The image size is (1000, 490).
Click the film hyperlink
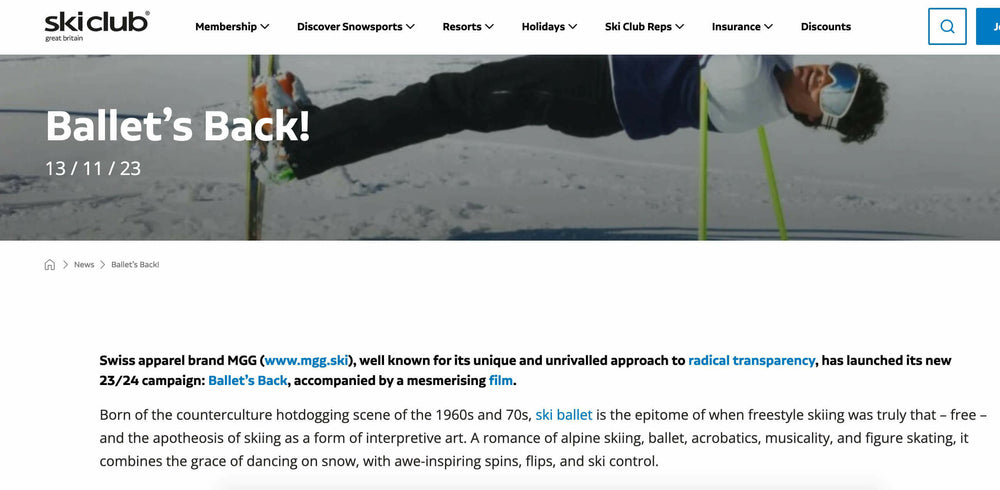[501, 381]
